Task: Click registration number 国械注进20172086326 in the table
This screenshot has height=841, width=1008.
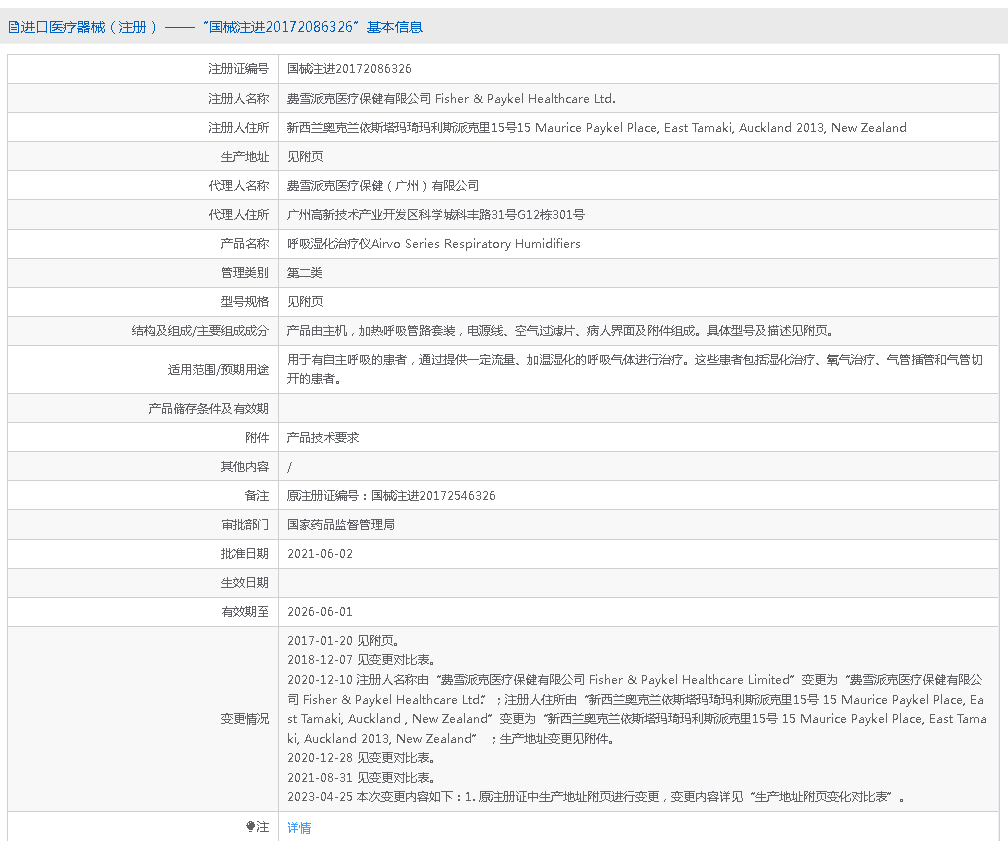Action: (x=349, y=69)
